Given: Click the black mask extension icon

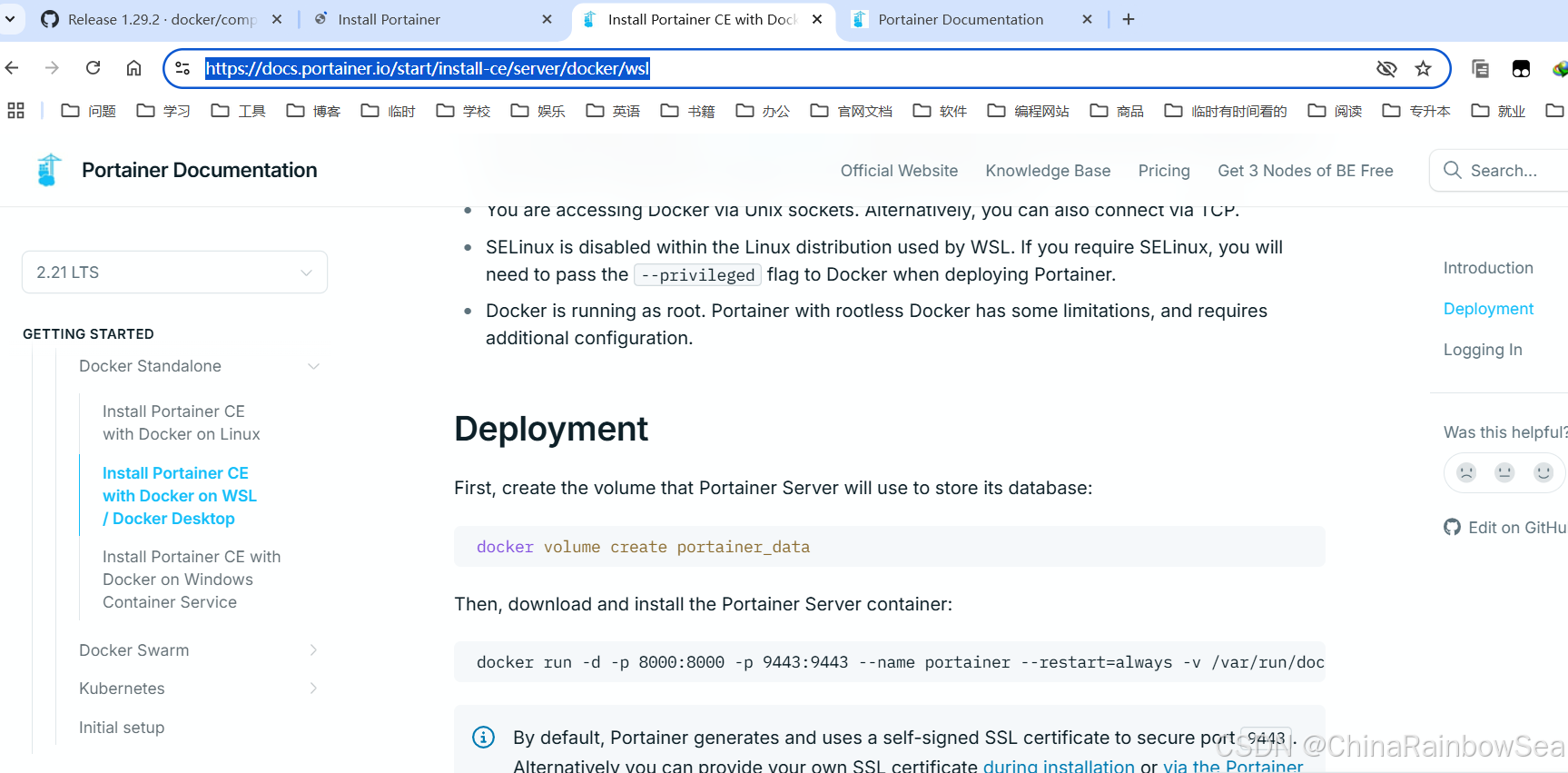Looking at the screenshot, I should click(1521, 68).
